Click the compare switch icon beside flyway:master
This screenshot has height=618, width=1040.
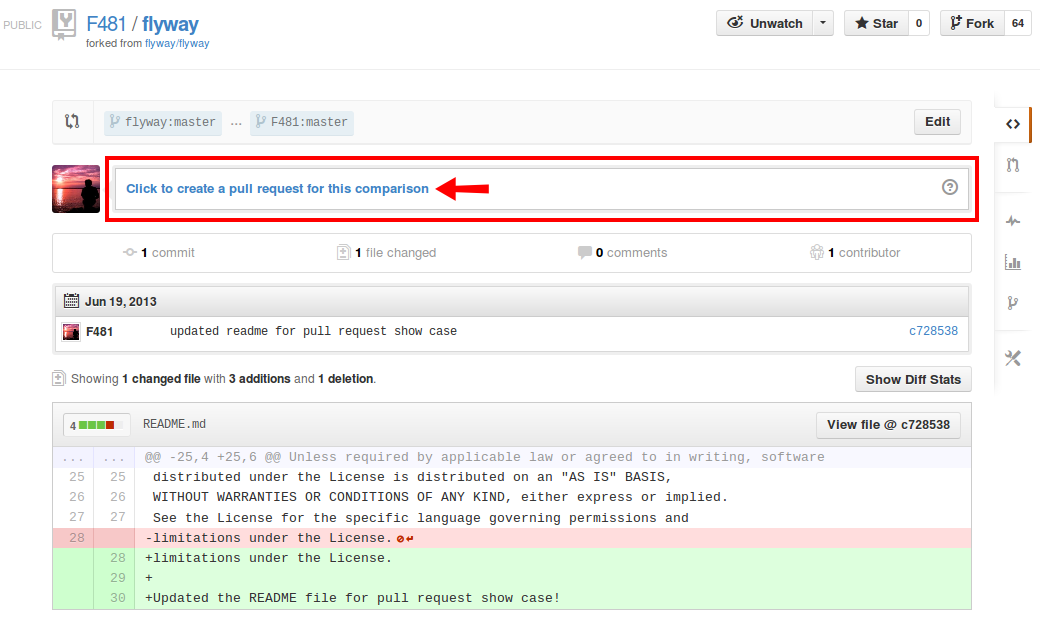(x=72, y=121)
